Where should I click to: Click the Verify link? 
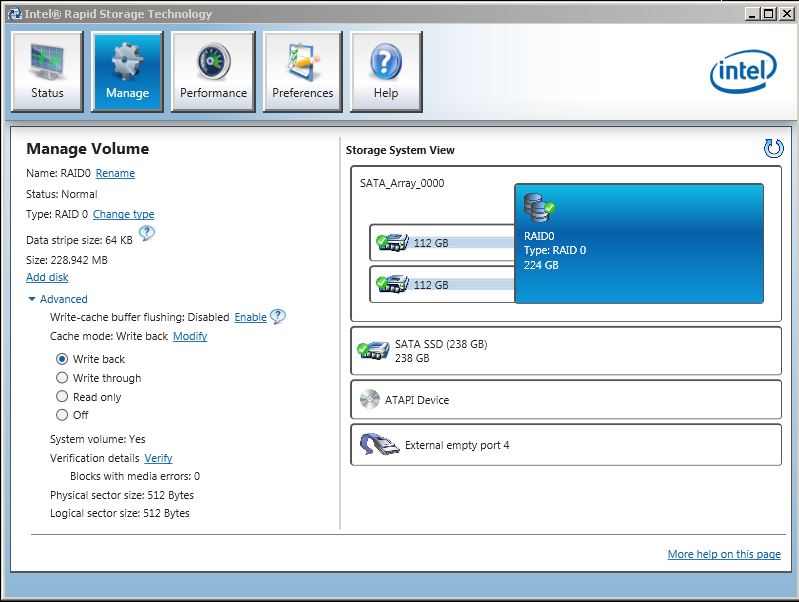point(158,458)
